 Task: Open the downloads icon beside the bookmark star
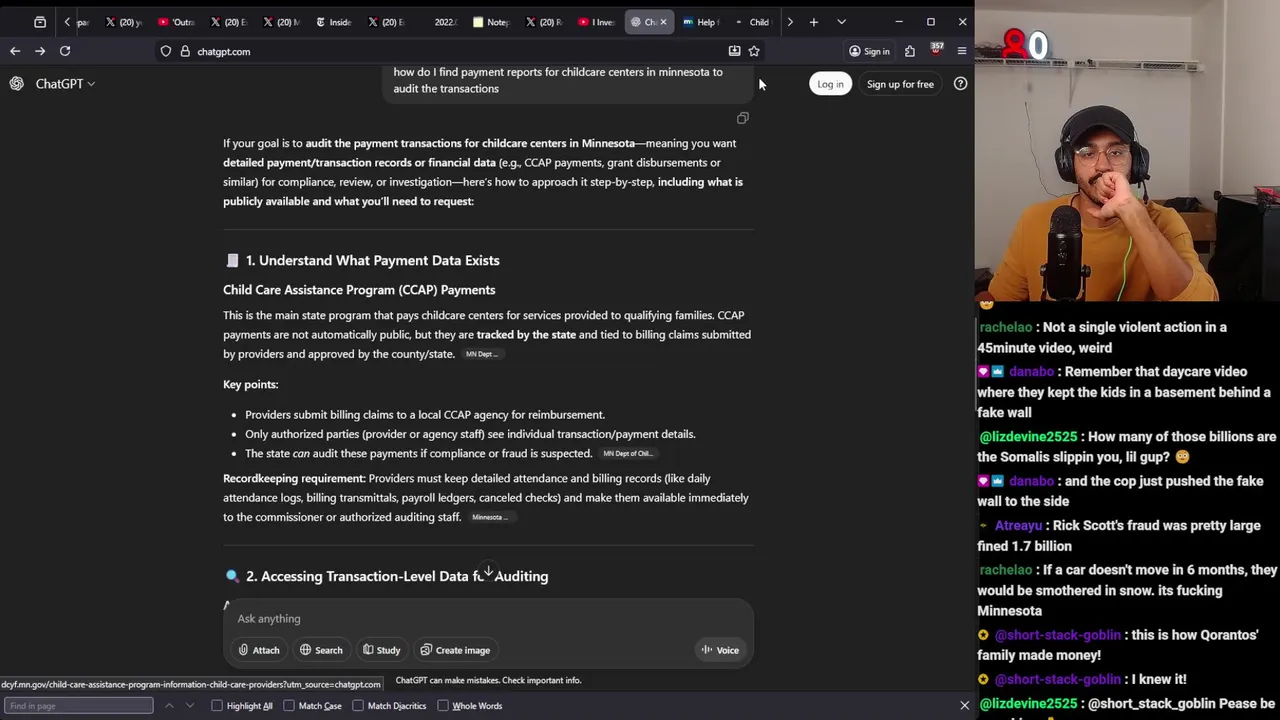[x=734, y=51]
